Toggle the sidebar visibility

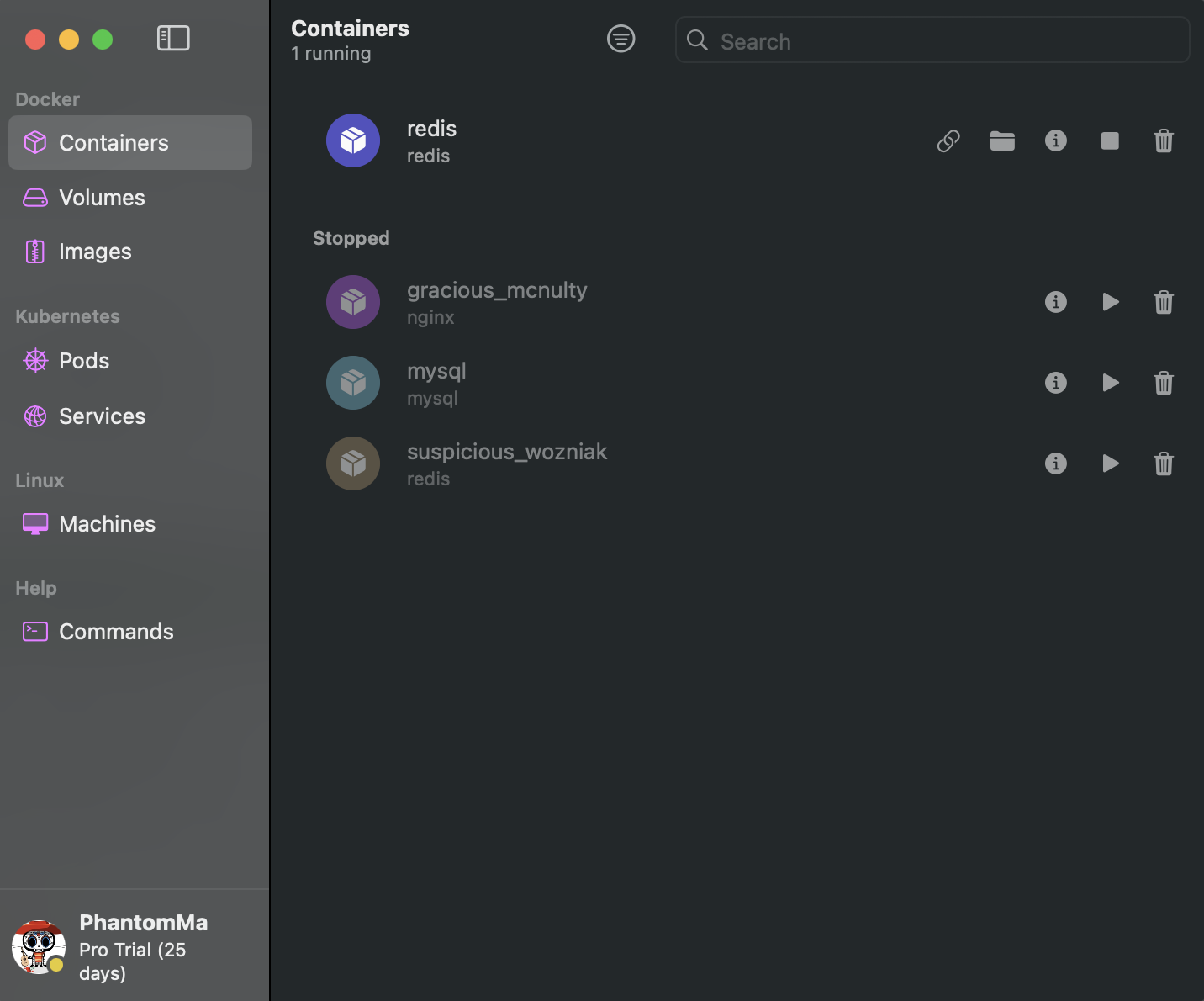pos(173,38)
